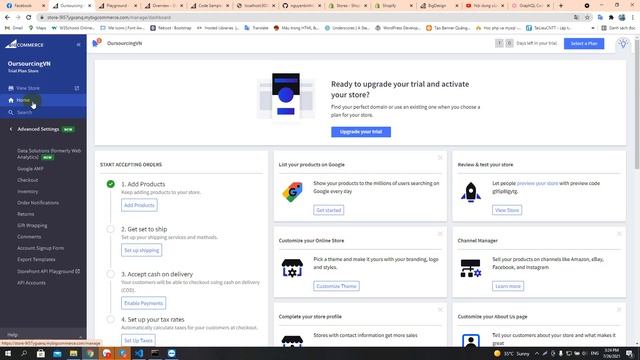Click the Enable Payments button

click(143, 303)
